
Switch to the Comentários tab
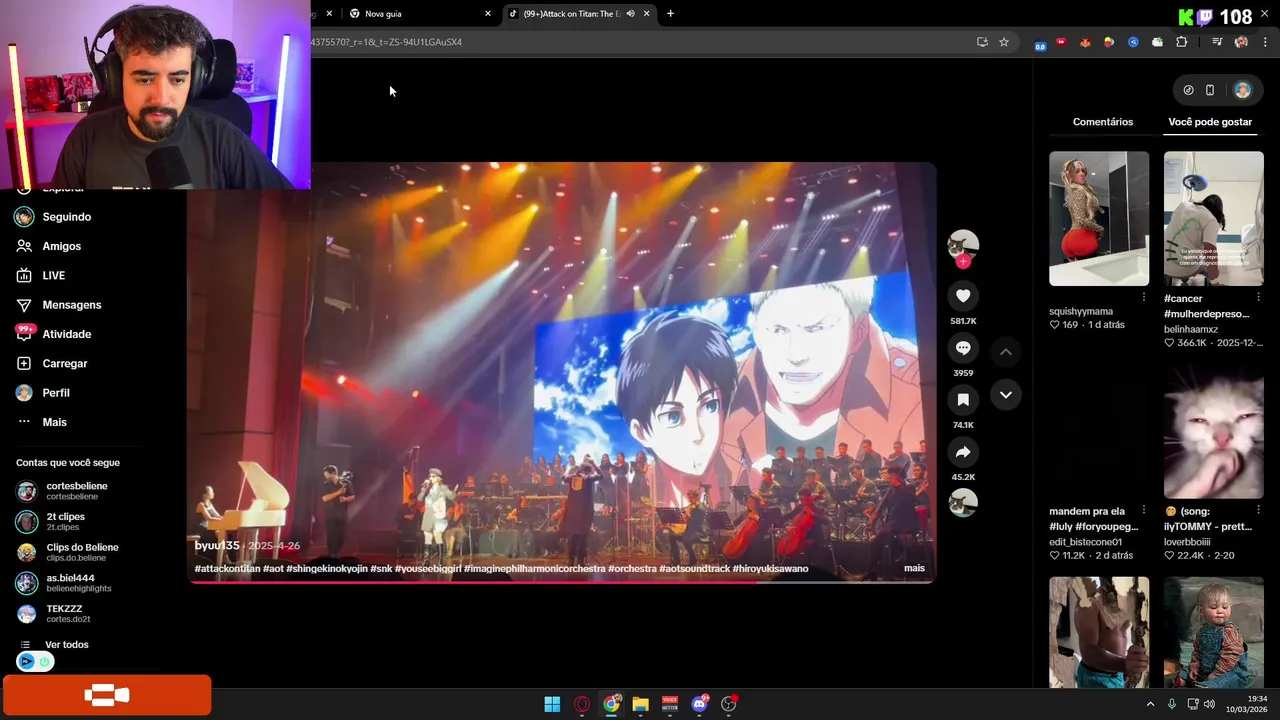(x=1103, y=122)
